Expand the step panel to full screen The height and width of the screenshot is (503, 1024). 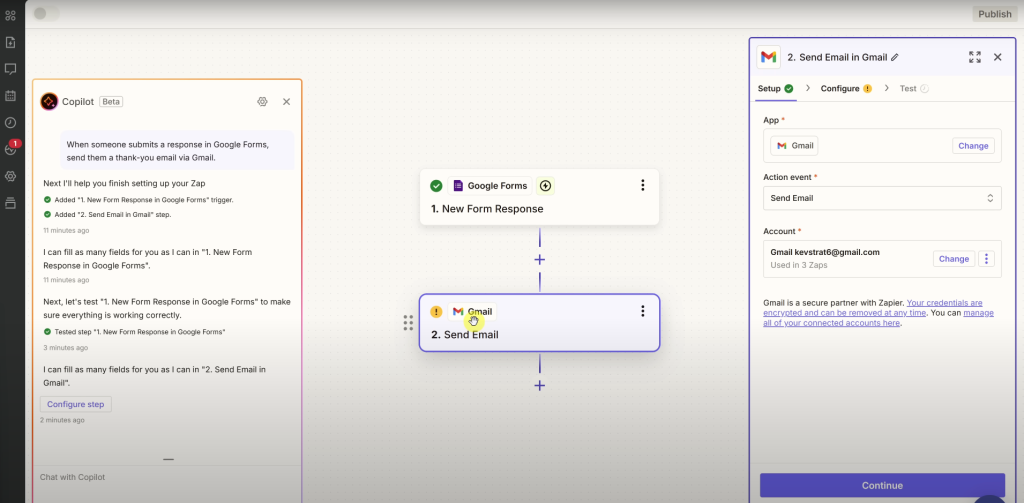[x=975, y=57]
